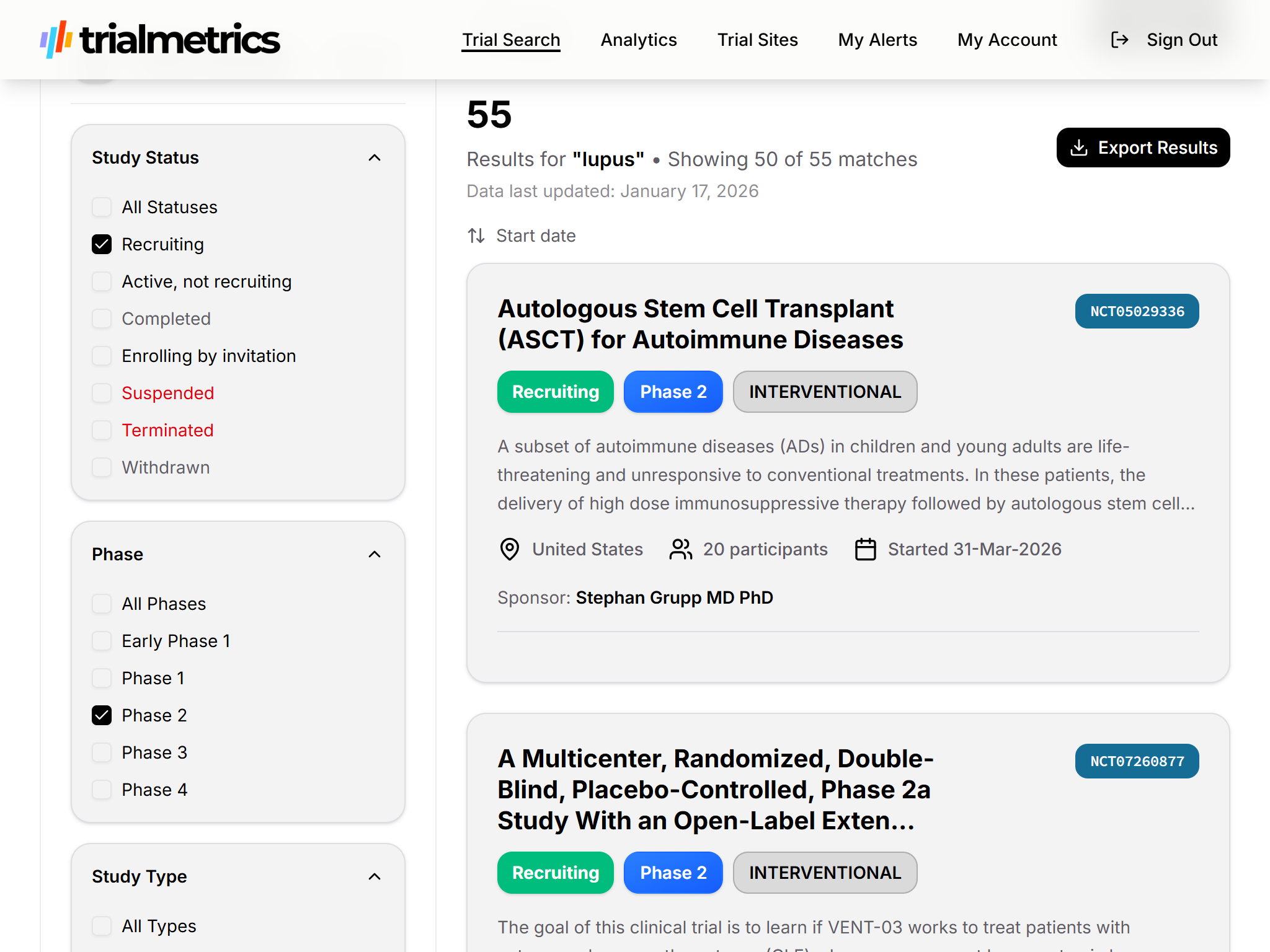Image resolution: width=1270 pixels, height=952 pixels.
Task: Check the Early Phase 1 checkbox
Action: tap(102, 641)
